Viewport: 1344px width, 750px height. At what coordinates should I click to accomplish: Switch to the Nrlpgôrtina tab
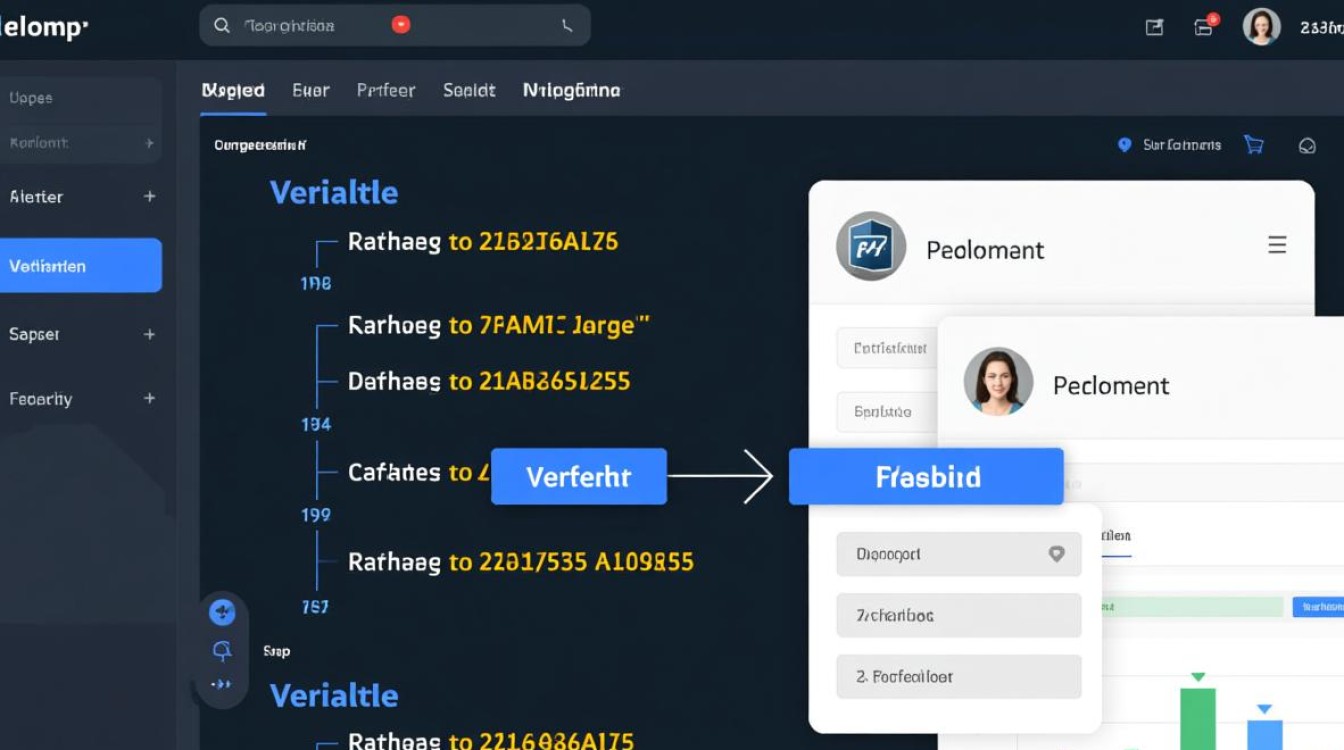pos(571,90)
